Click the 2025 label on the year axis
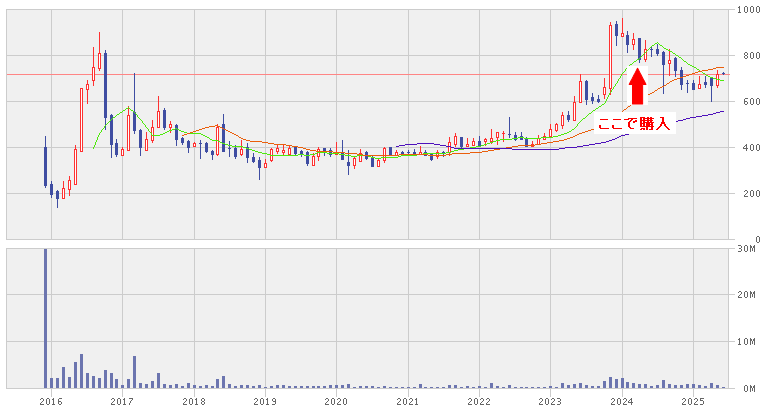 tap(693, 402)
